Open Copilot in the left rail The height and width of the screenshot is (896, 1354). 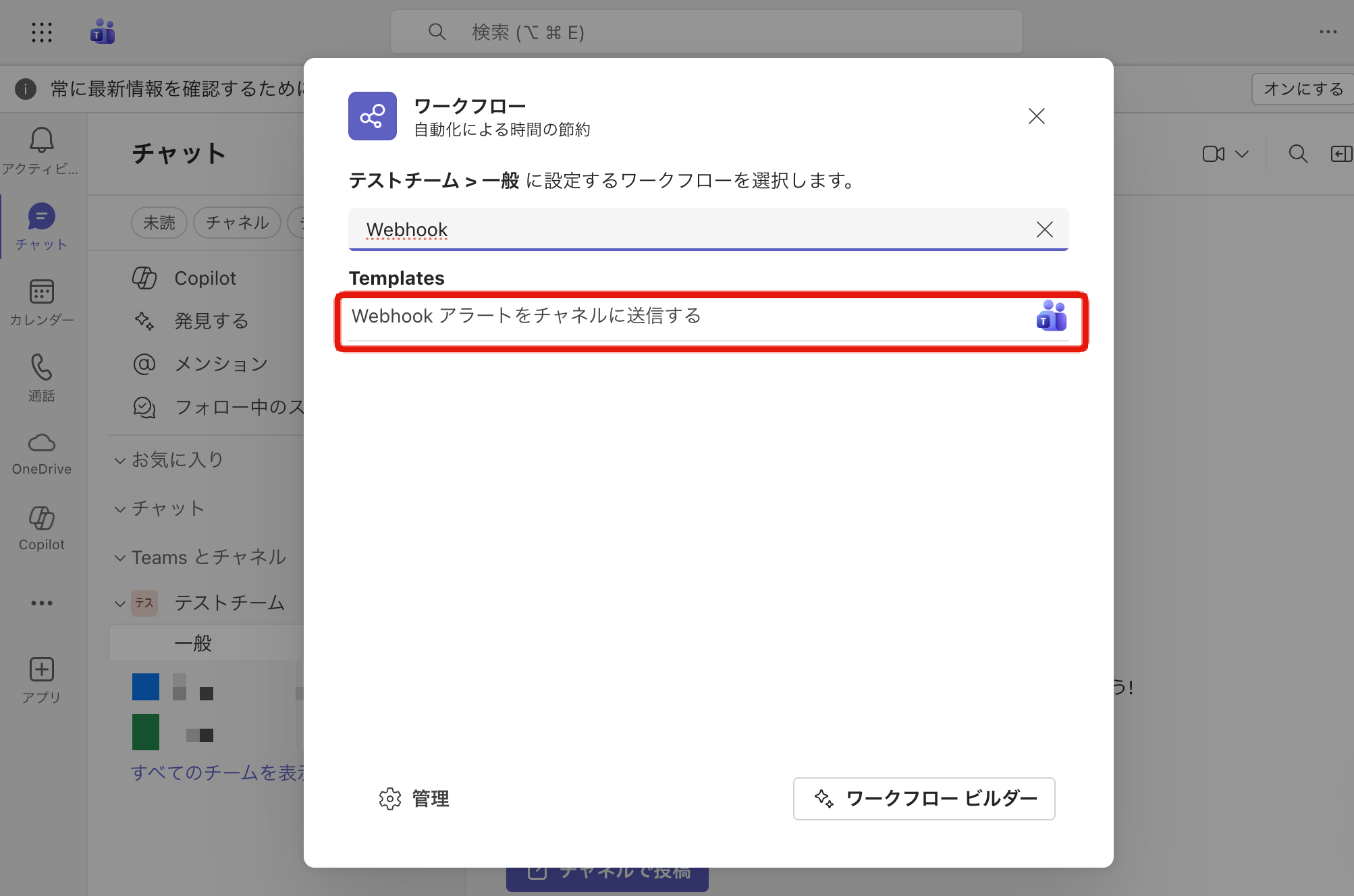click(41, 519)
